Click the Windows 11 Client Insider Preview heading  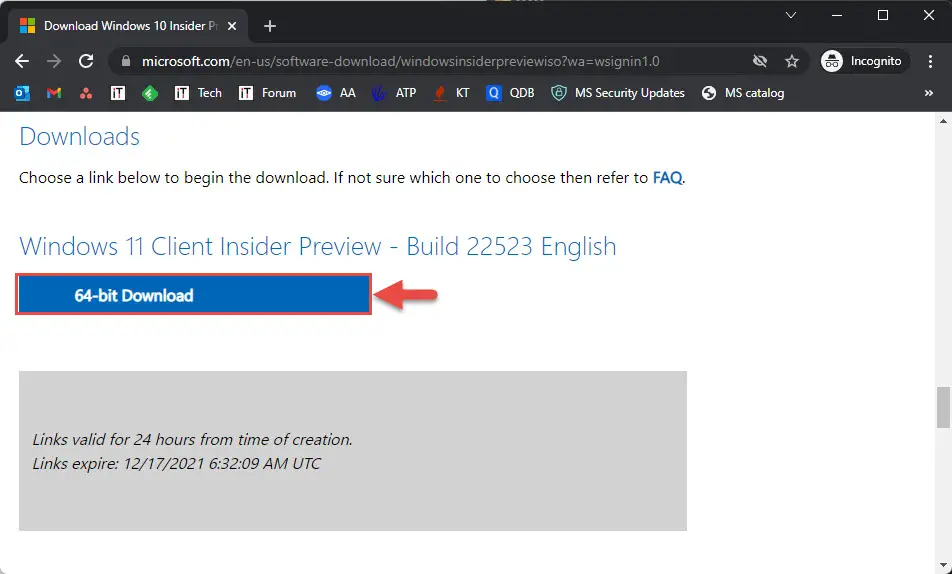pos(318,247)
